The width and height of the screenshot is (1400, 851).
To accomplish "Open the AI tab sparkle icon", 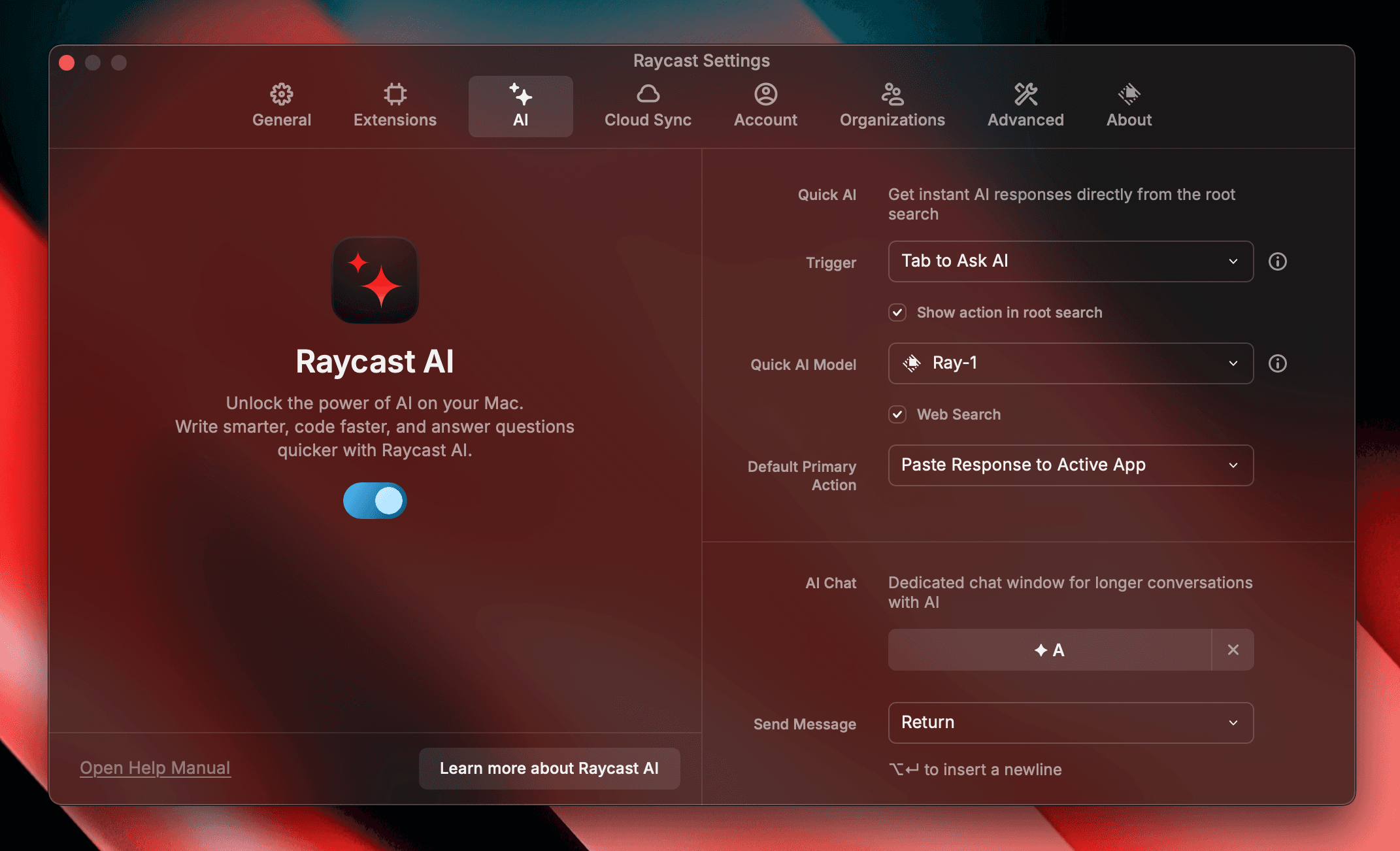I will tap(520, 95).
